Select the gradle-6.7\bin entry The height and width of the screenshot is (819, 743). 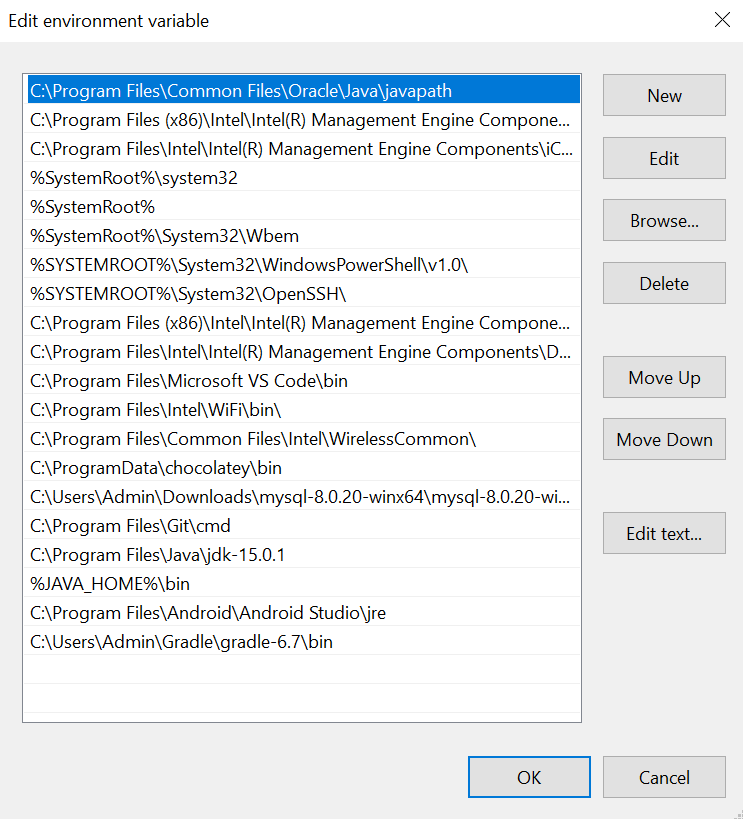[304, 642]
